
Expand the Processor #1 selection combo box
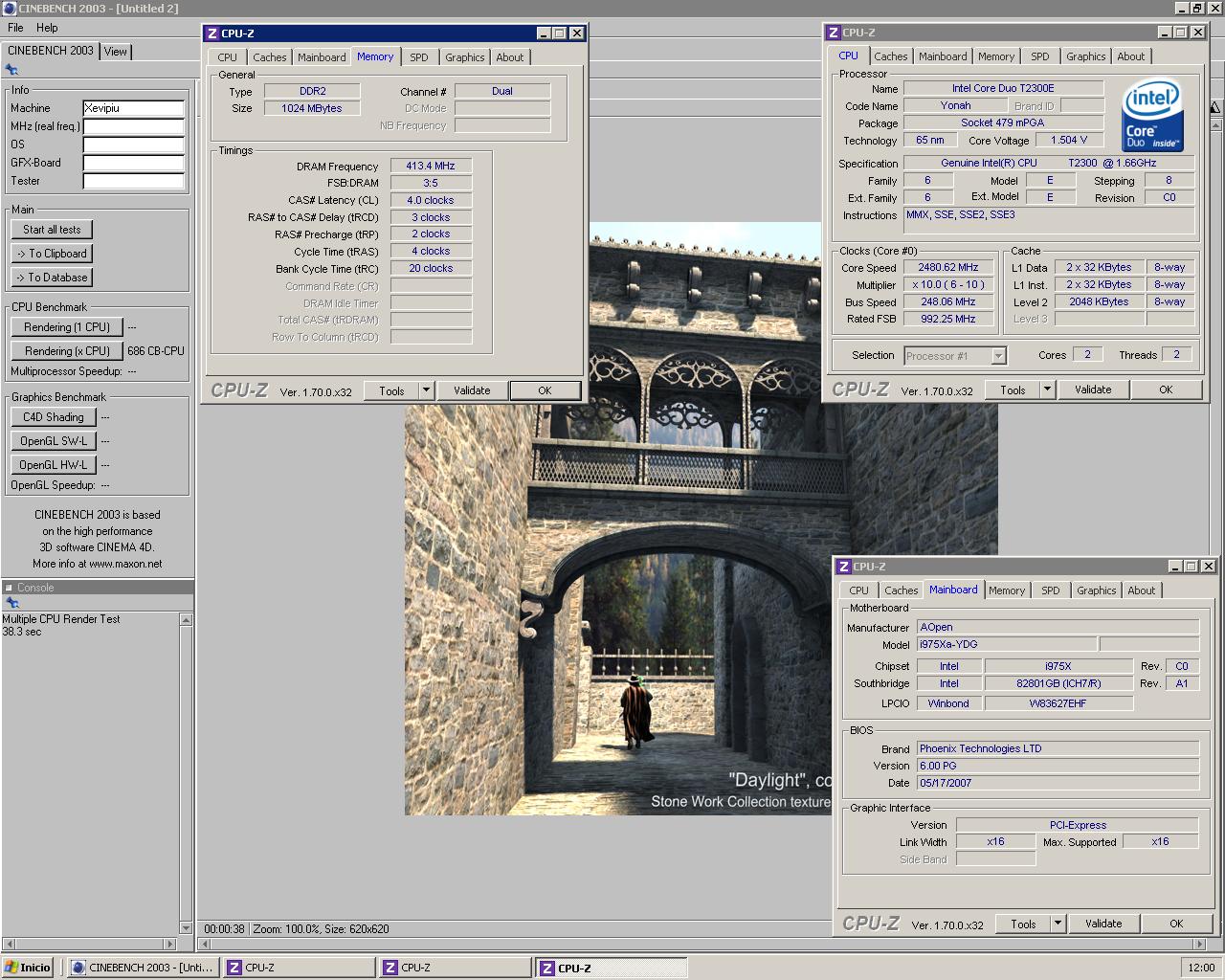[x=998, y=355]
